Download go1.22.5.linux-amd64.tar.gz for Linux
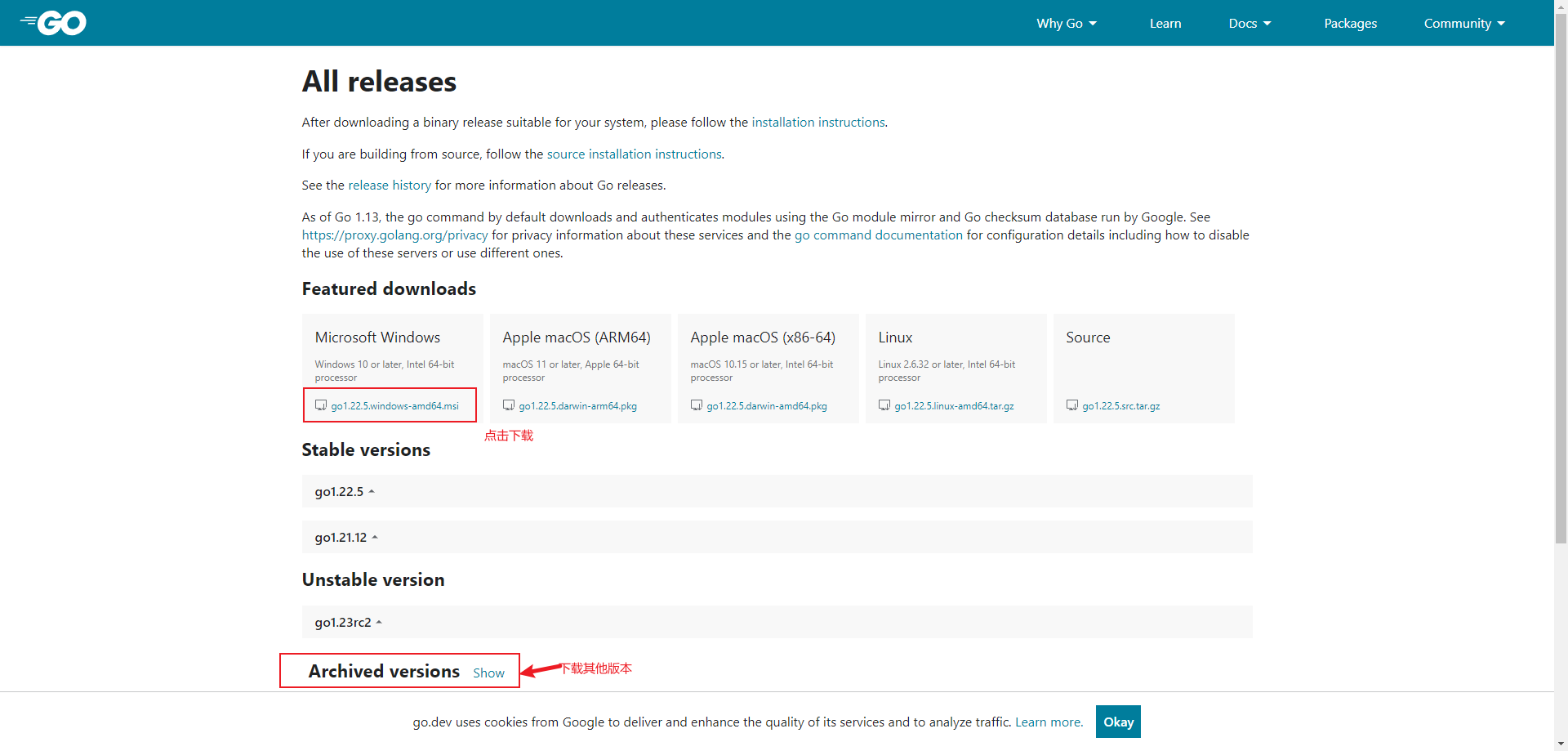This screenshot has height=751, width=1568. tap(954, 406)
